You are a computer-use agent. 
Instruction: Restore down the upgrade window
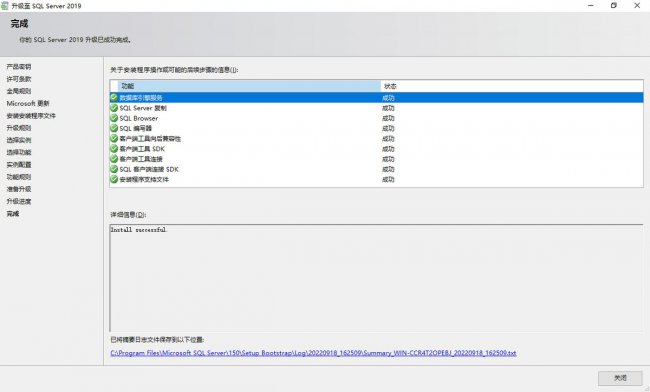614,5
